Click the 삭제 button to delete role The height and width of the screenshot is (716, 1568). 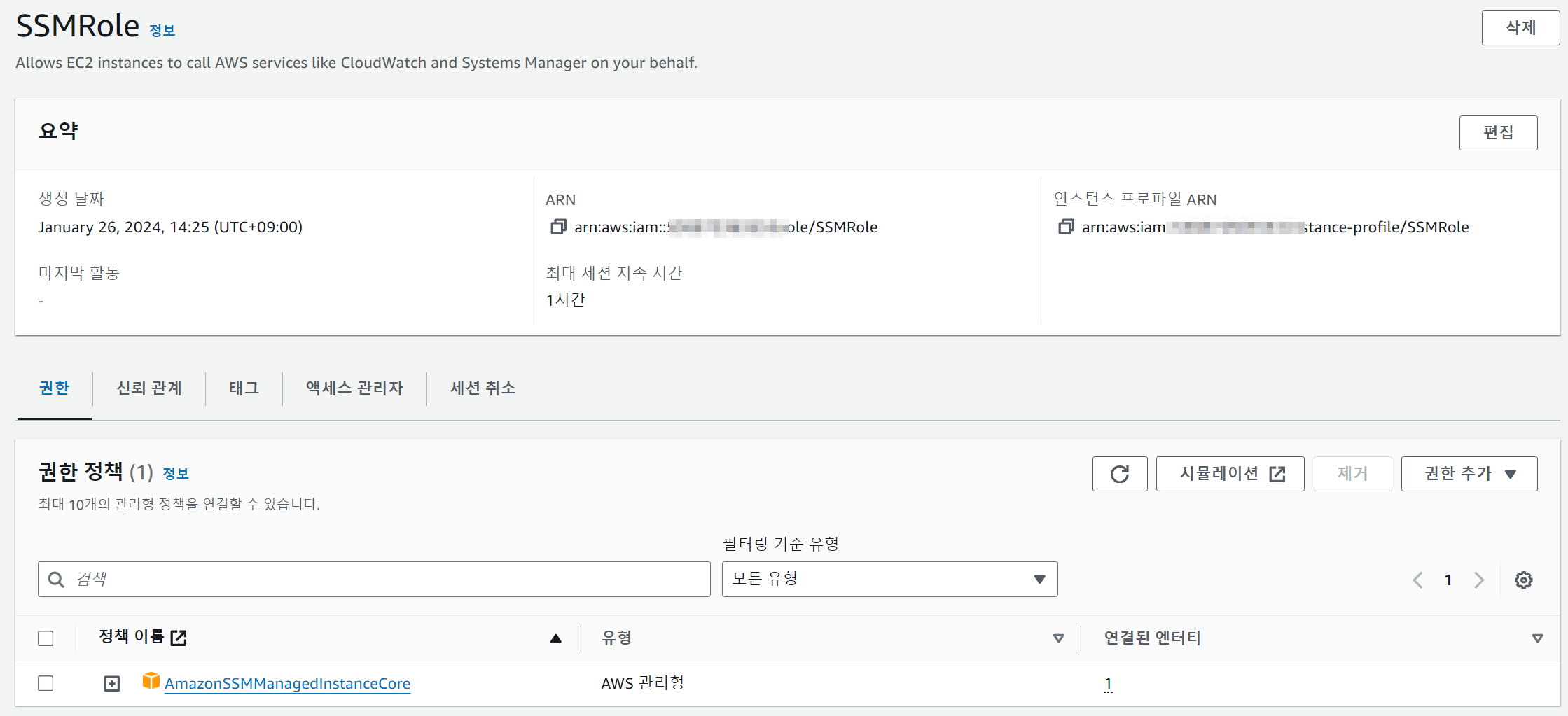point(1520,28)
